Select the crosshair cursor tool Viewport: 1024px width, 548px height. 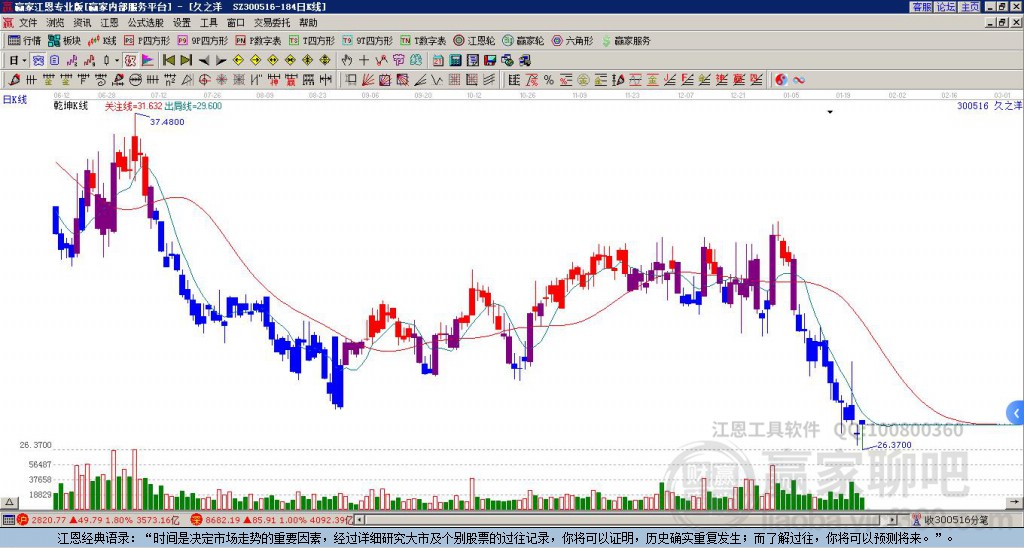(x=364, y=61)
